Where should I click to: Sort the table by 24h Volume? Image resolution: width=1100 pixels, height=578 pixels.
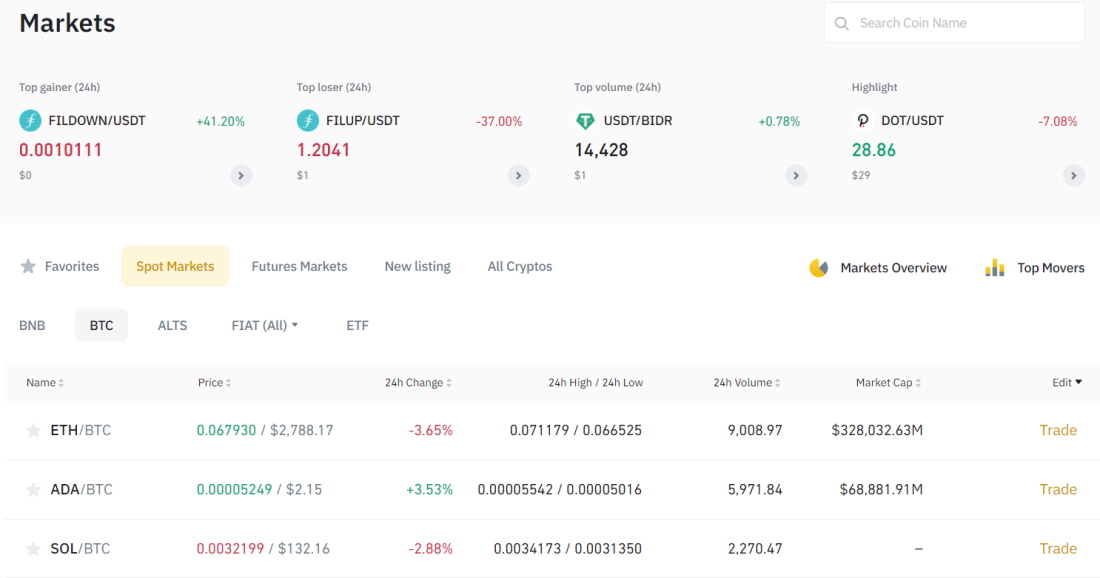coord(746,382)
